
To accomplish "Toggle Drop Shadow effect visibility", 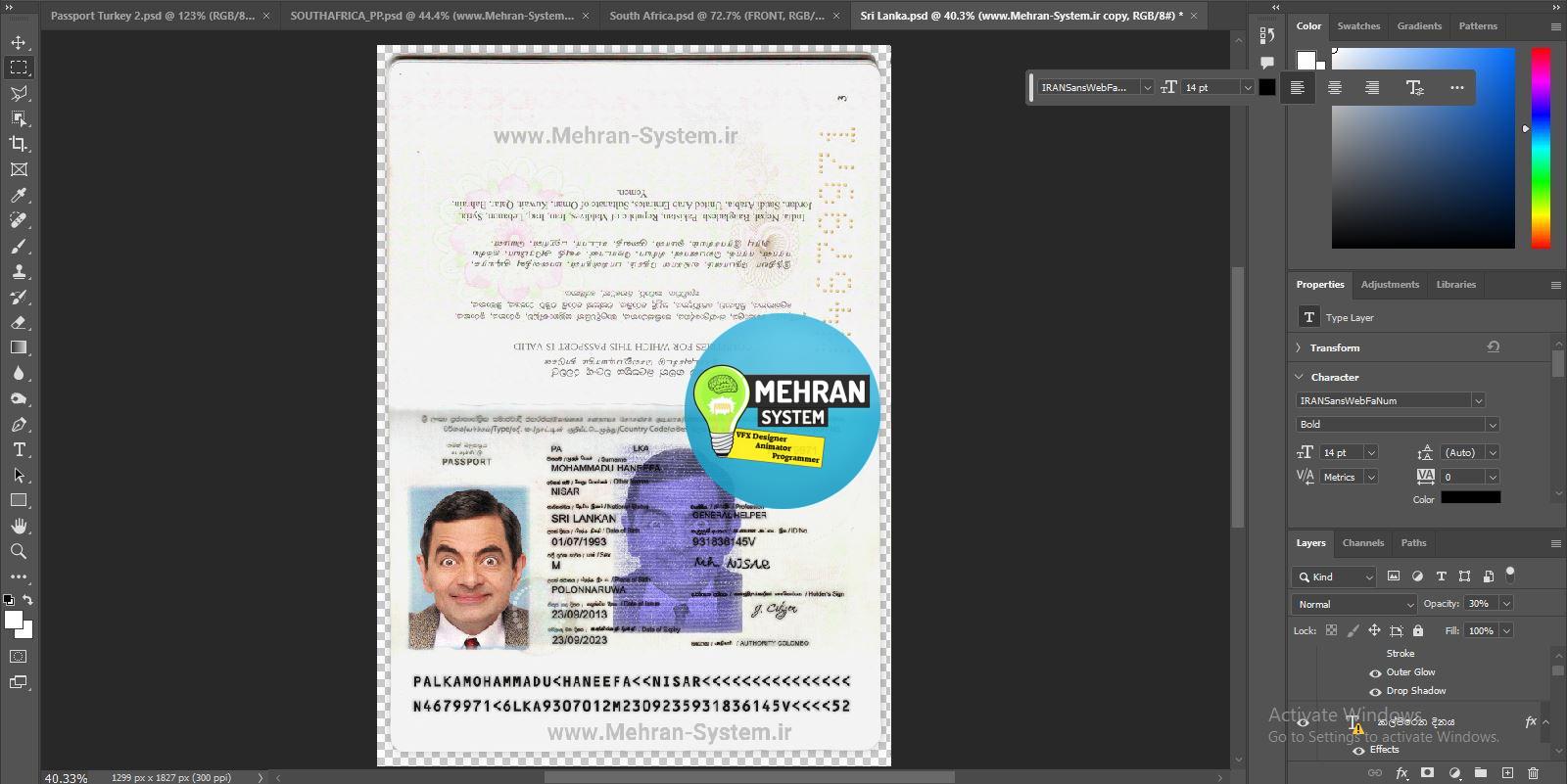I will (x=1375, y=691).
